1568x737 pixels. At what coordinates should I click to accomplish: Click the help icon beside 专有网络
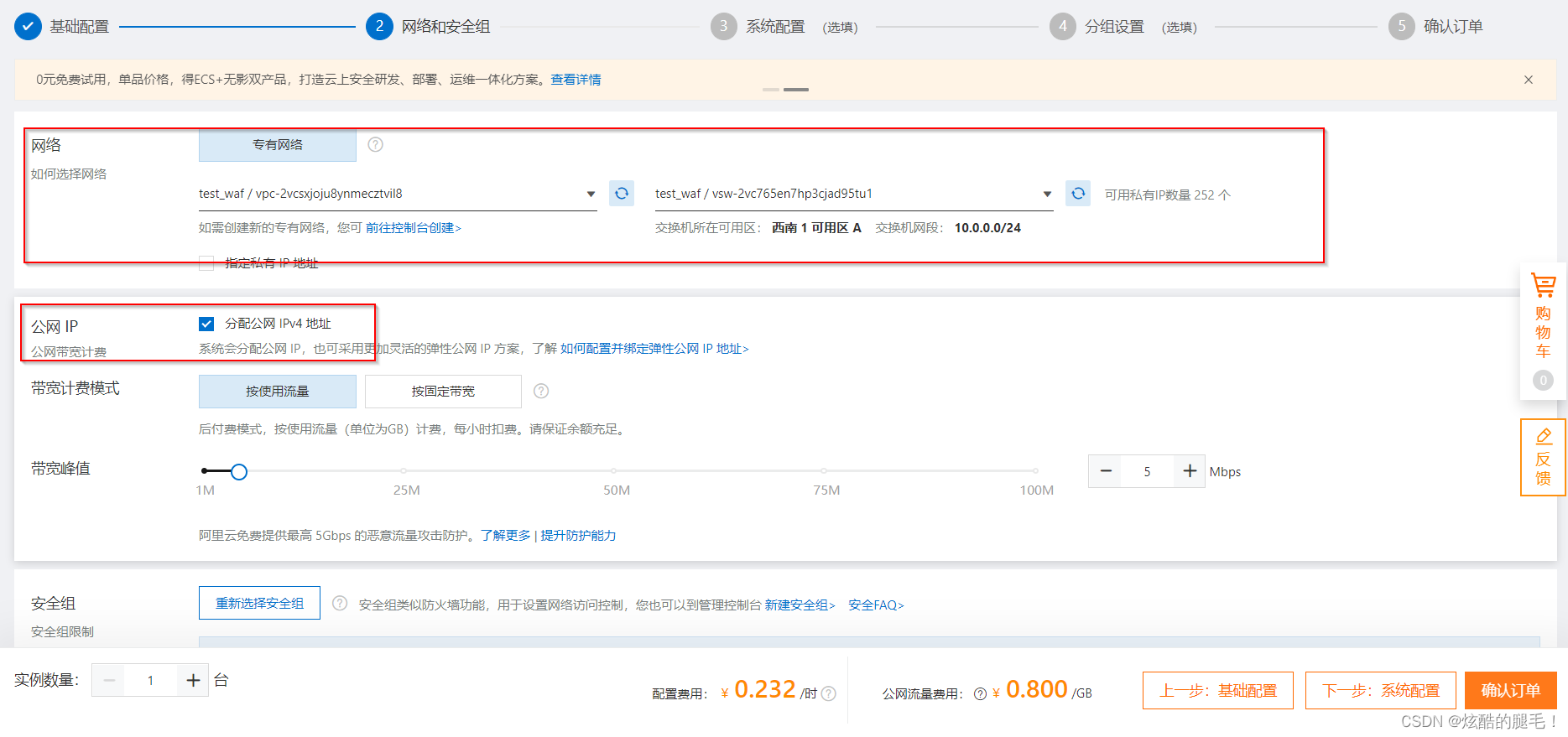pos(376,144)
